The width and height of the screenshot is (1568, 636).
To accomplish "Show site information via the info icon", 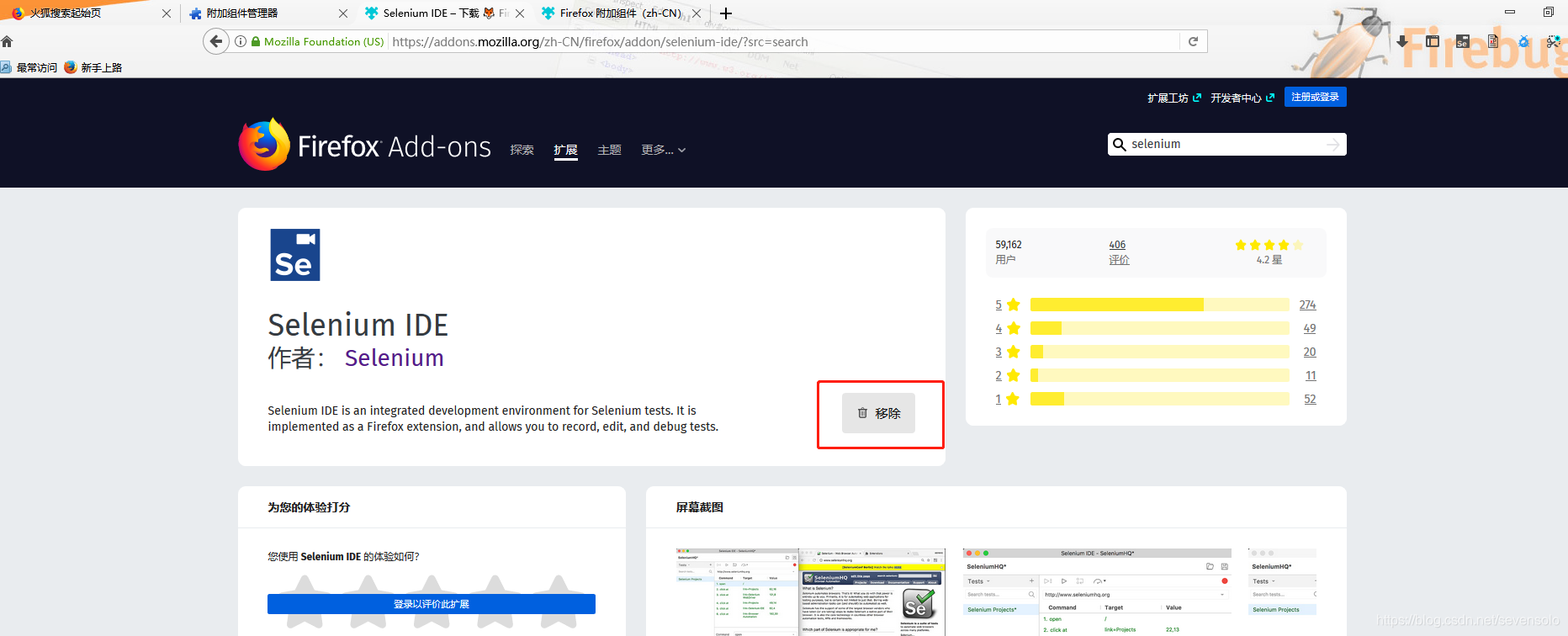I will (241, 41).
